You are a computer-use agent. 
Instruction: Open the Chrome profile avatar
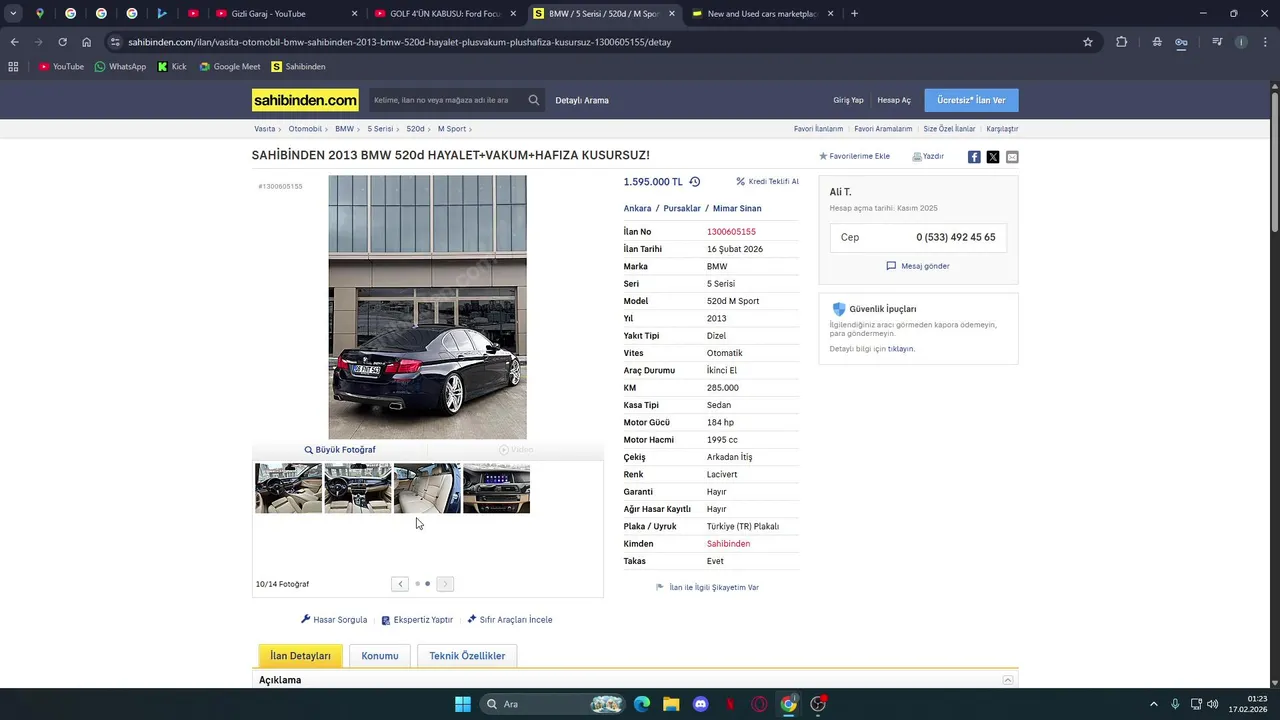1241,42
